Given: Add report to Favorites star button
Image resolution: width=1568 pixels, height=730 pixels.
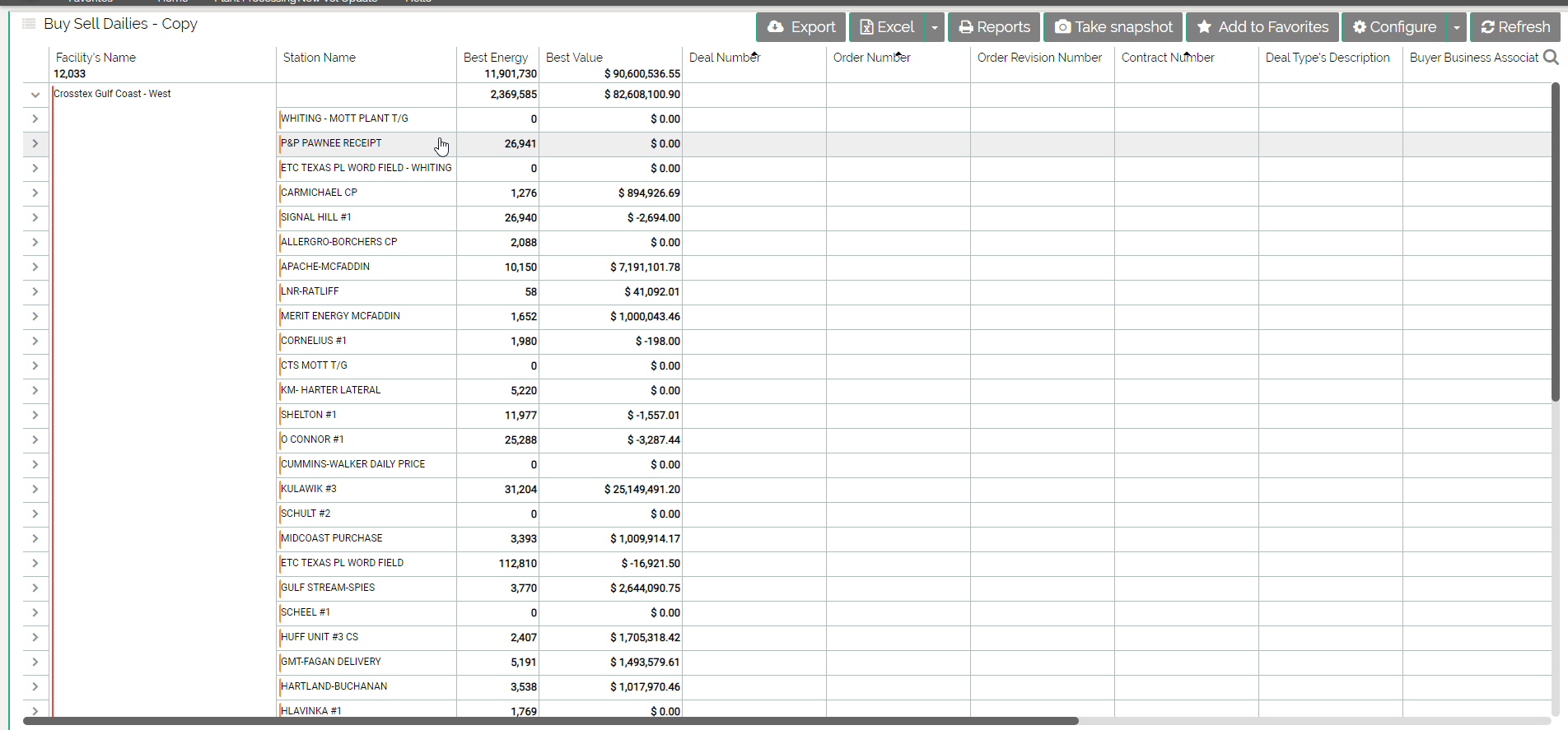Looking at the screenshot, I should (x=1262, y=27).
